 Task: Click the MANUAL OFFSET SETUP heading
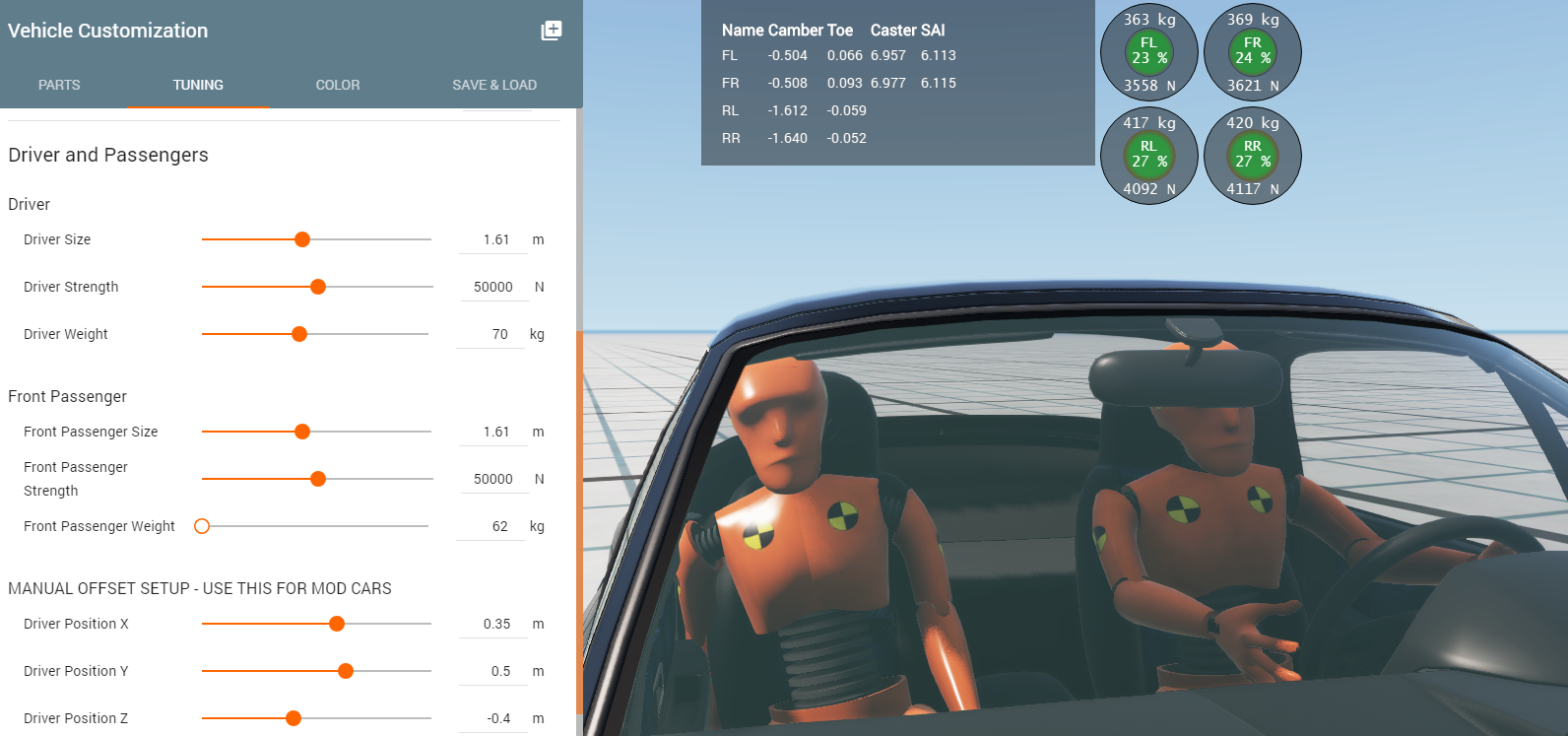(x=200, y=588)
